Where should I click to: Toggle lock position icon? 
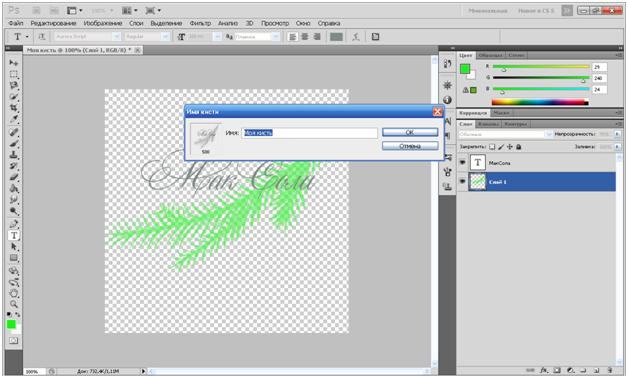510,147
